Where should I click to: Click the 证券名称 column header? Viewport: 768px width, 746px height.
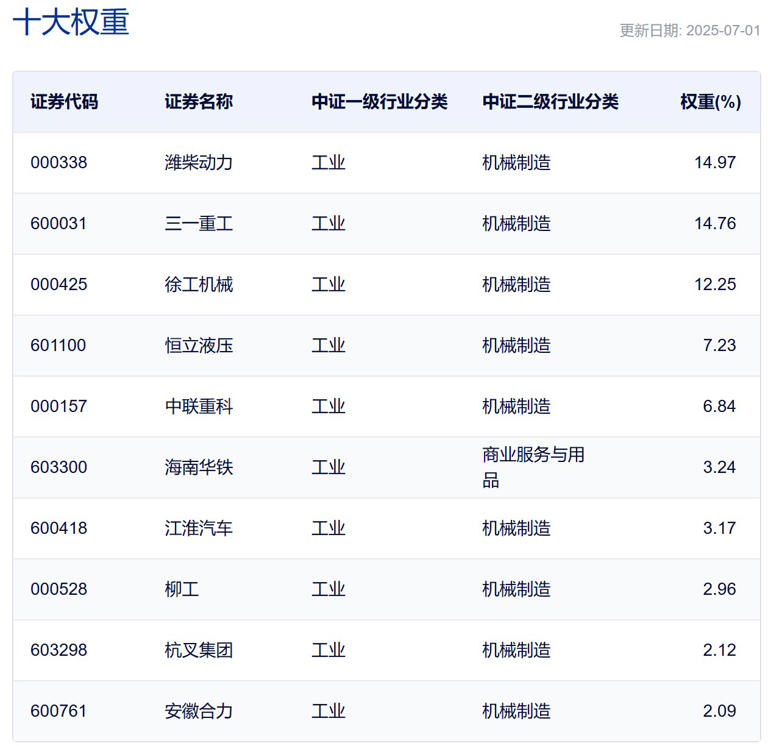198,102
